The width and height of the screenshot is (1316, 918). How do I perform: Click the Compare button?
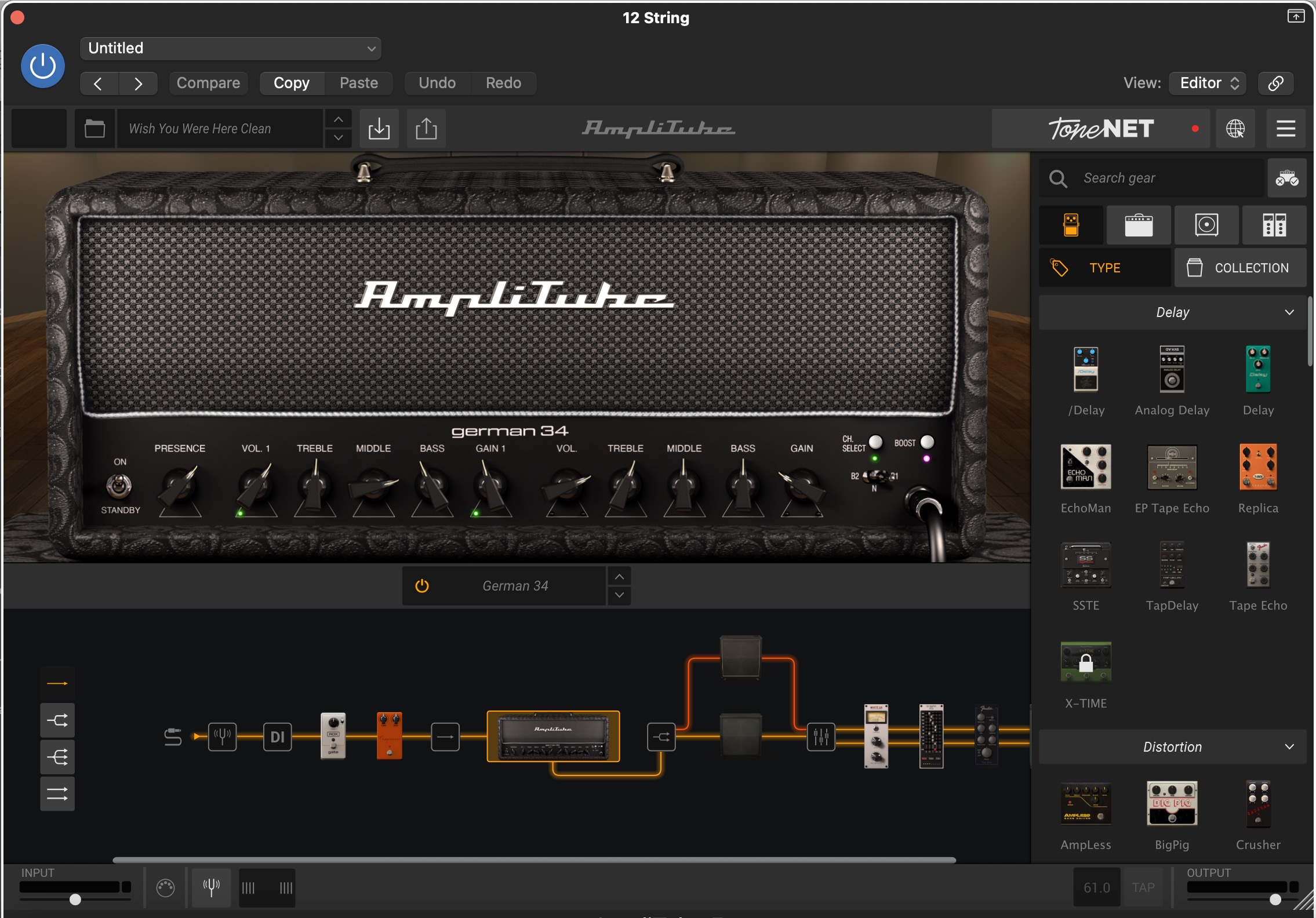(208, 83)
